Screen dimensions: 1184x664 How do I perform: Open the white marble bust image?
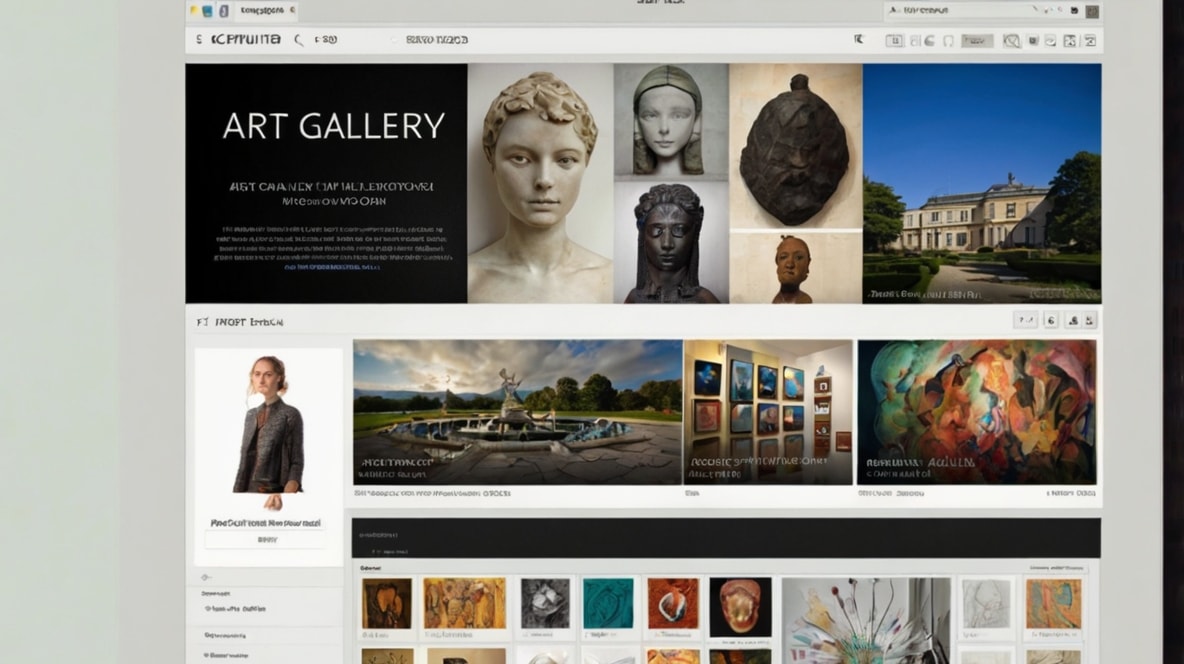(541, 183)
